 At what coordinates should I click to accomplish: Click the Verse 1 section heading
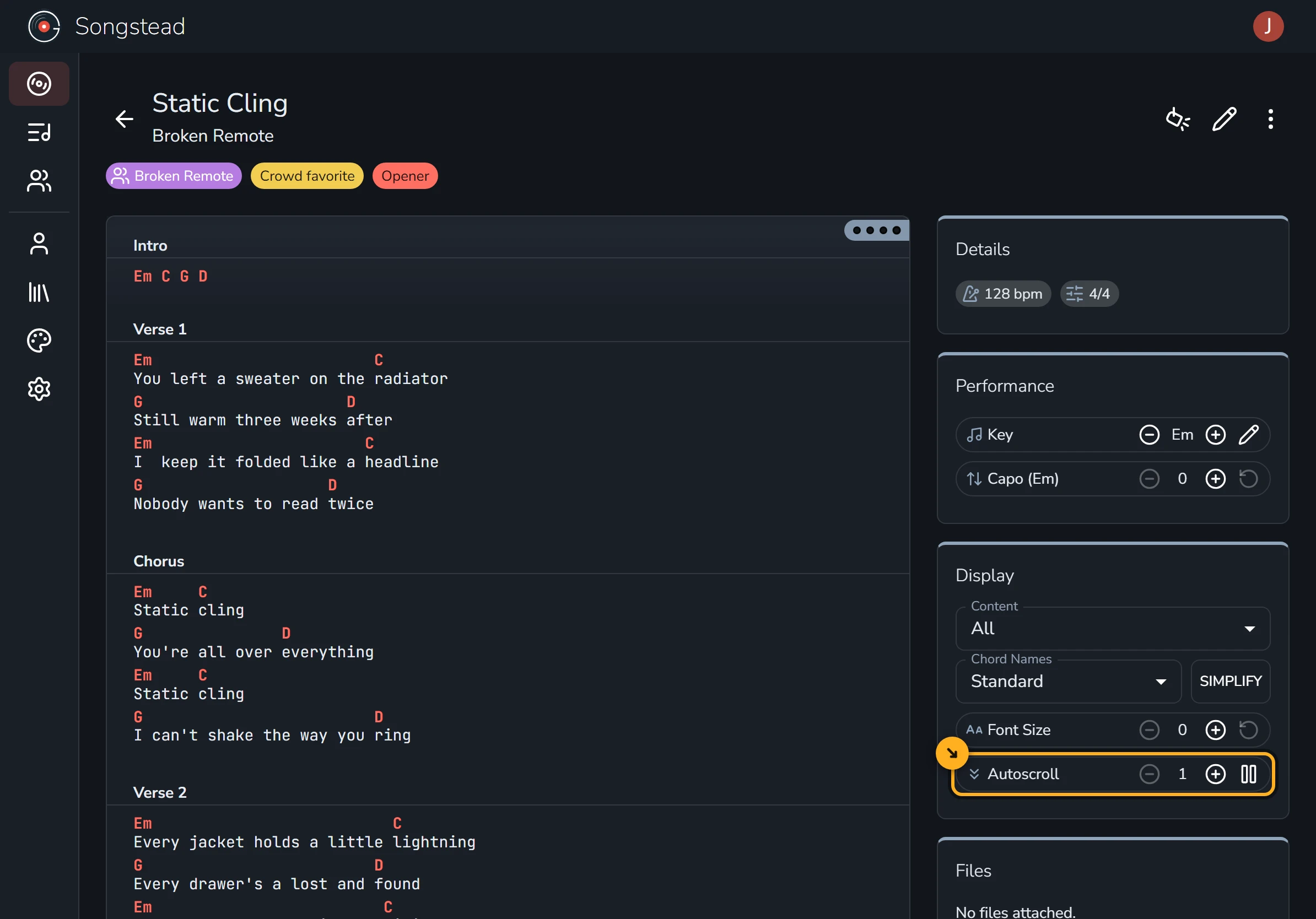point(160,329)
